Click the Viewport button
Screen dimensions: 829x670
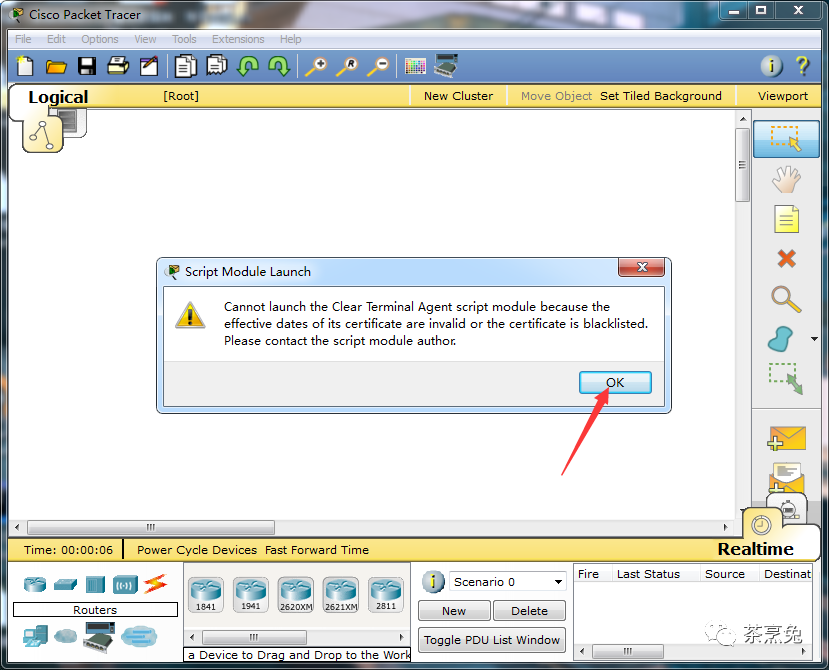point(782,96)
